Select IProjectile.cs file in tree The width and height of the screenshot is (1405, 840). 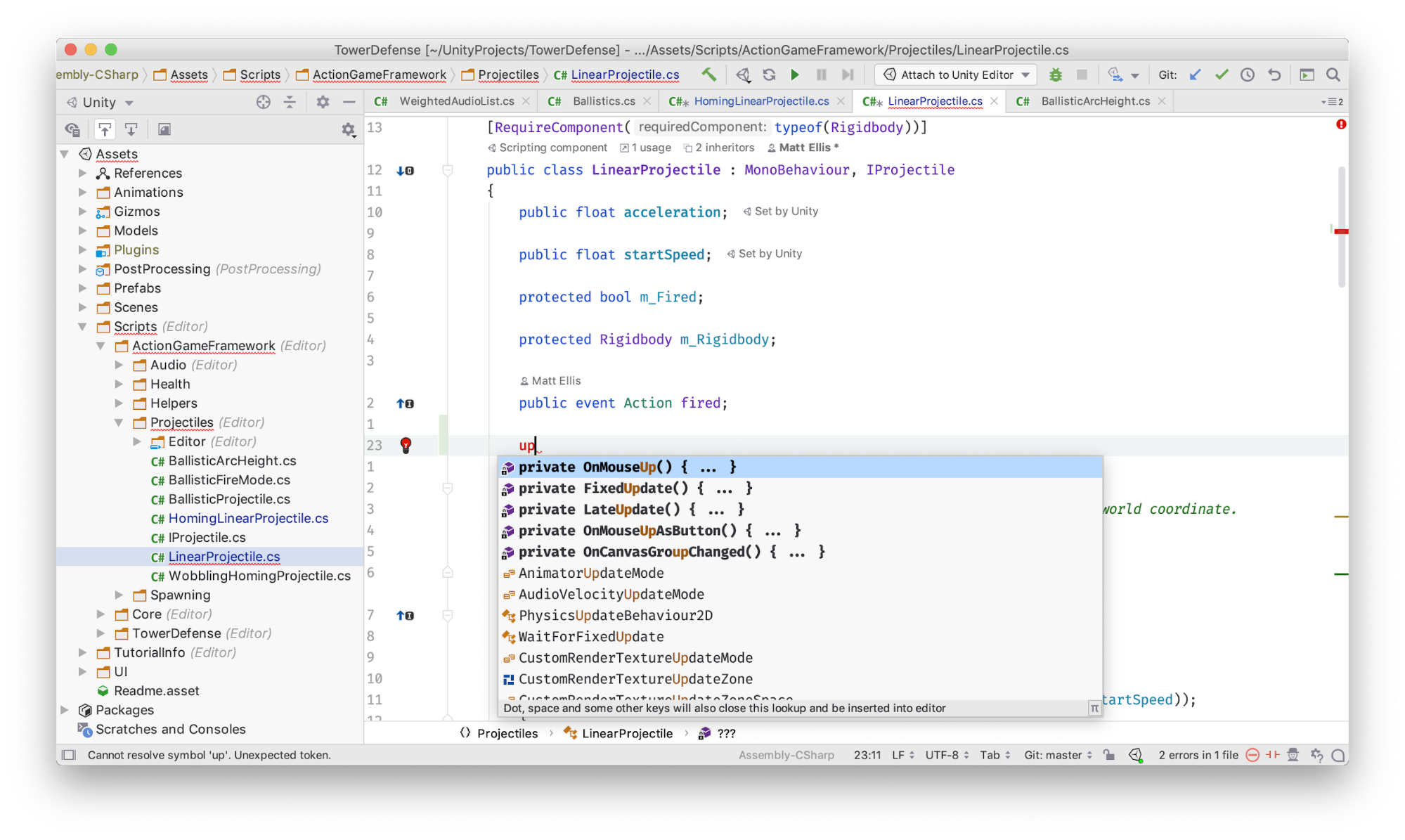198,538
